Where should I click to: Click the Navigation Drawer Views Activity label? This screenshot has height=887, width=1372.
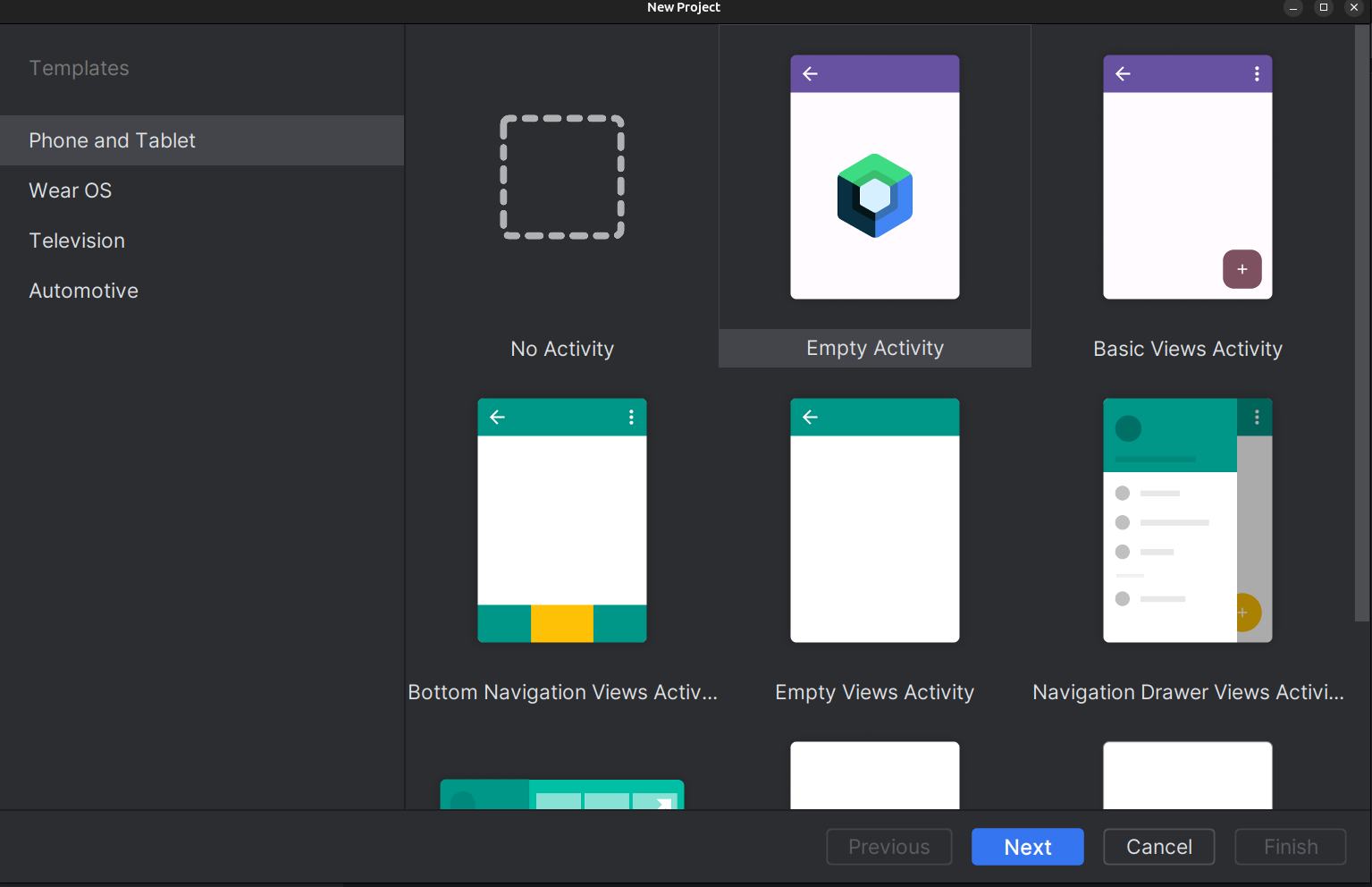click(x=1188, y=692)
